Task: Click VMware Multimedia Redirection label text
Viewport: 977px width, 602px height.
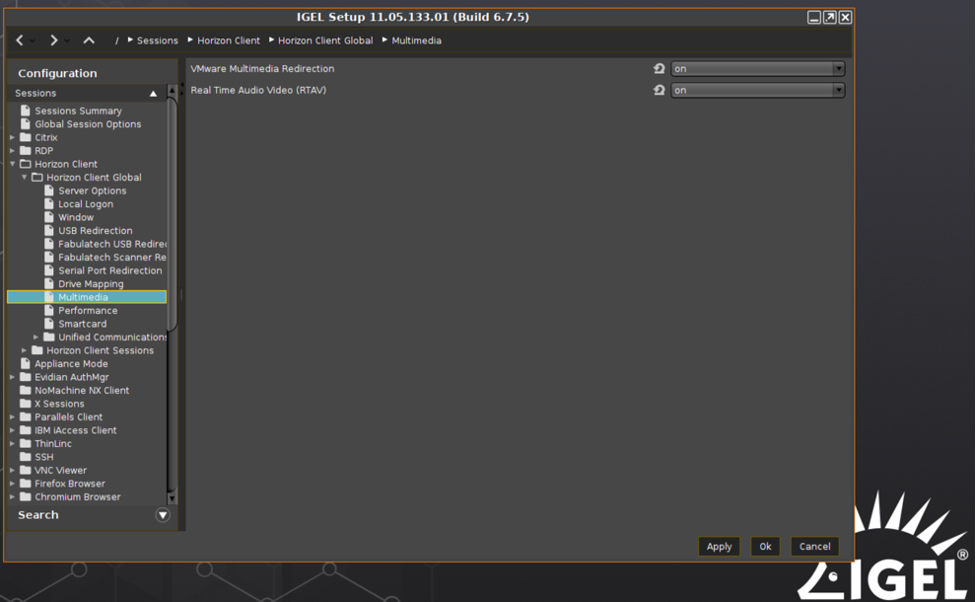Action: coord(262,69)
